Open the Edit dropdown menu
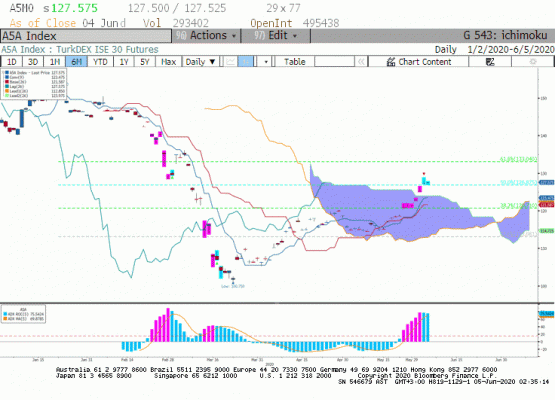The image size is (555, 400). click(276, 36)
